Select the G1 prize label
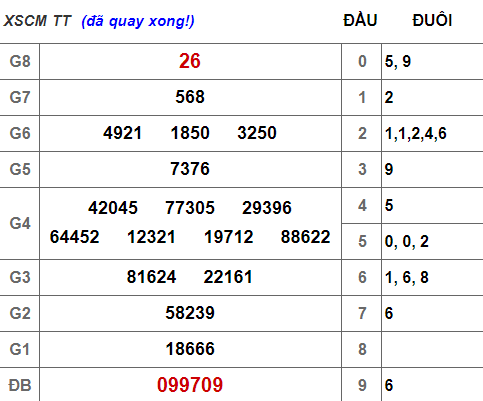The height and width of the screenshot is (401, 483). (20, 349)
